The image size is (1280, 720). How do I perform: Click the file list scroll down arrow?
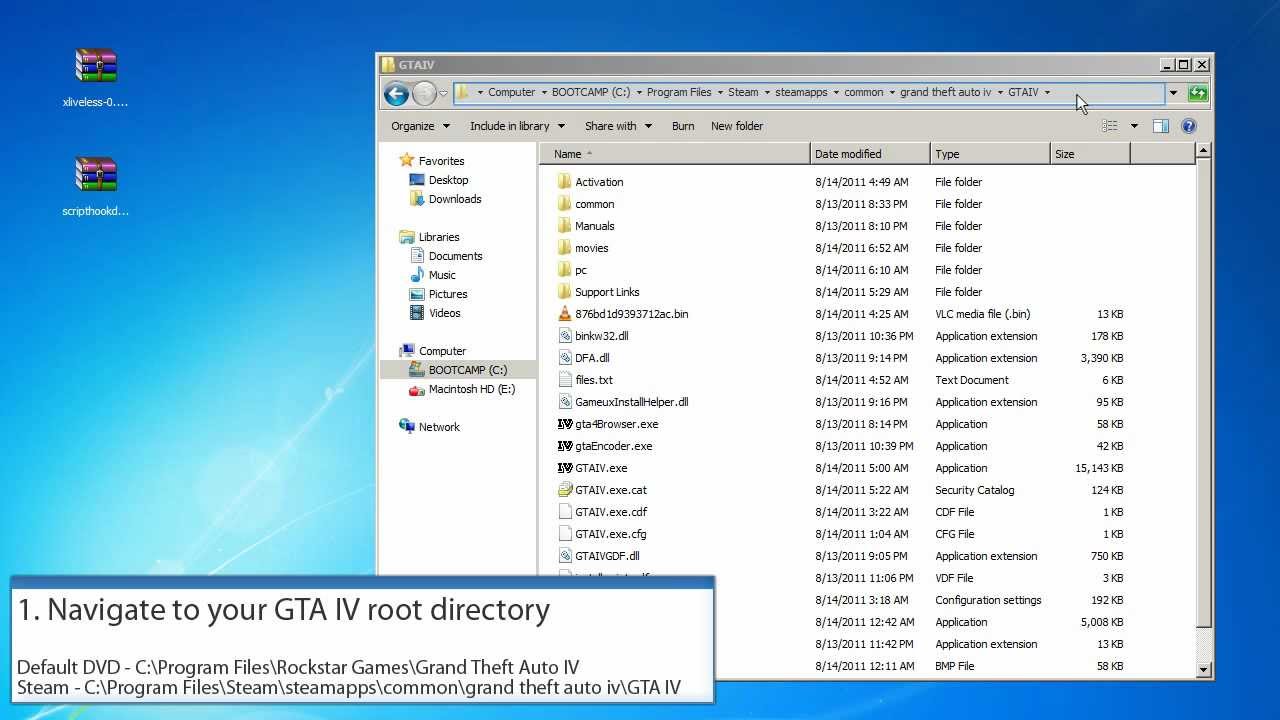[1203, 669]
